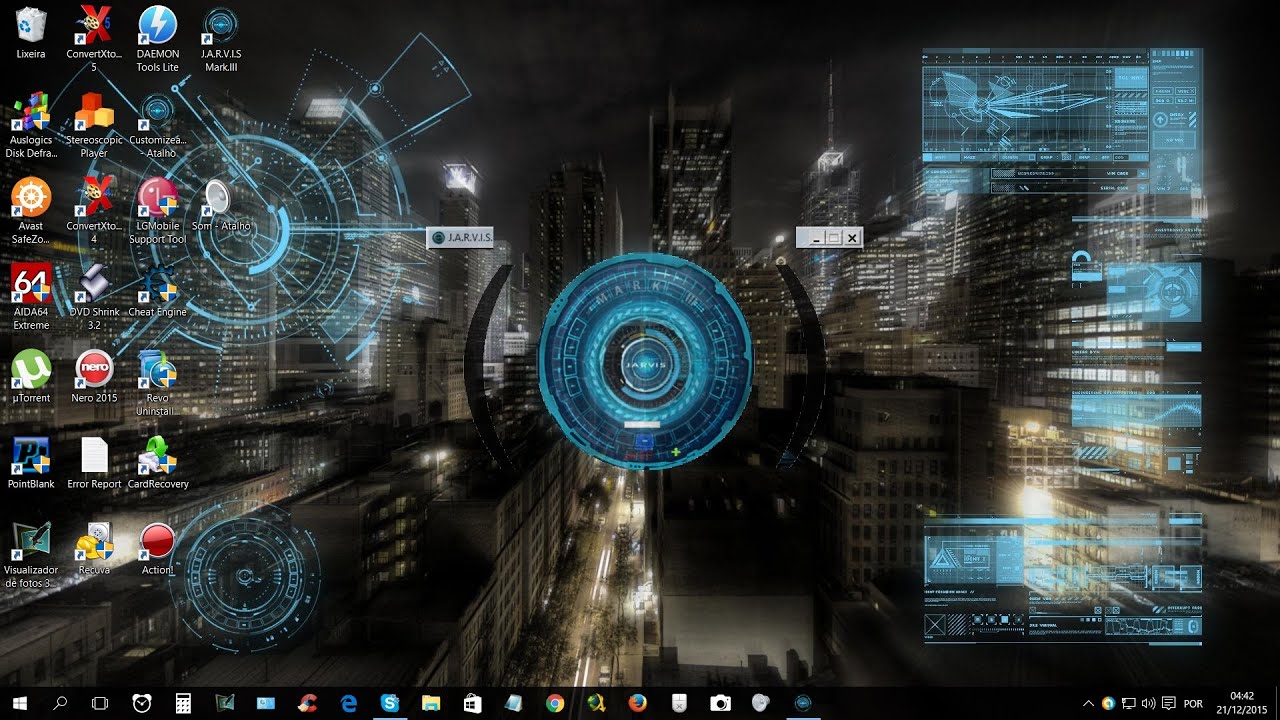Launch Firefox from the taskbar
The image size is (1280, 720).
pyautogui.click(x=637, y=703)
